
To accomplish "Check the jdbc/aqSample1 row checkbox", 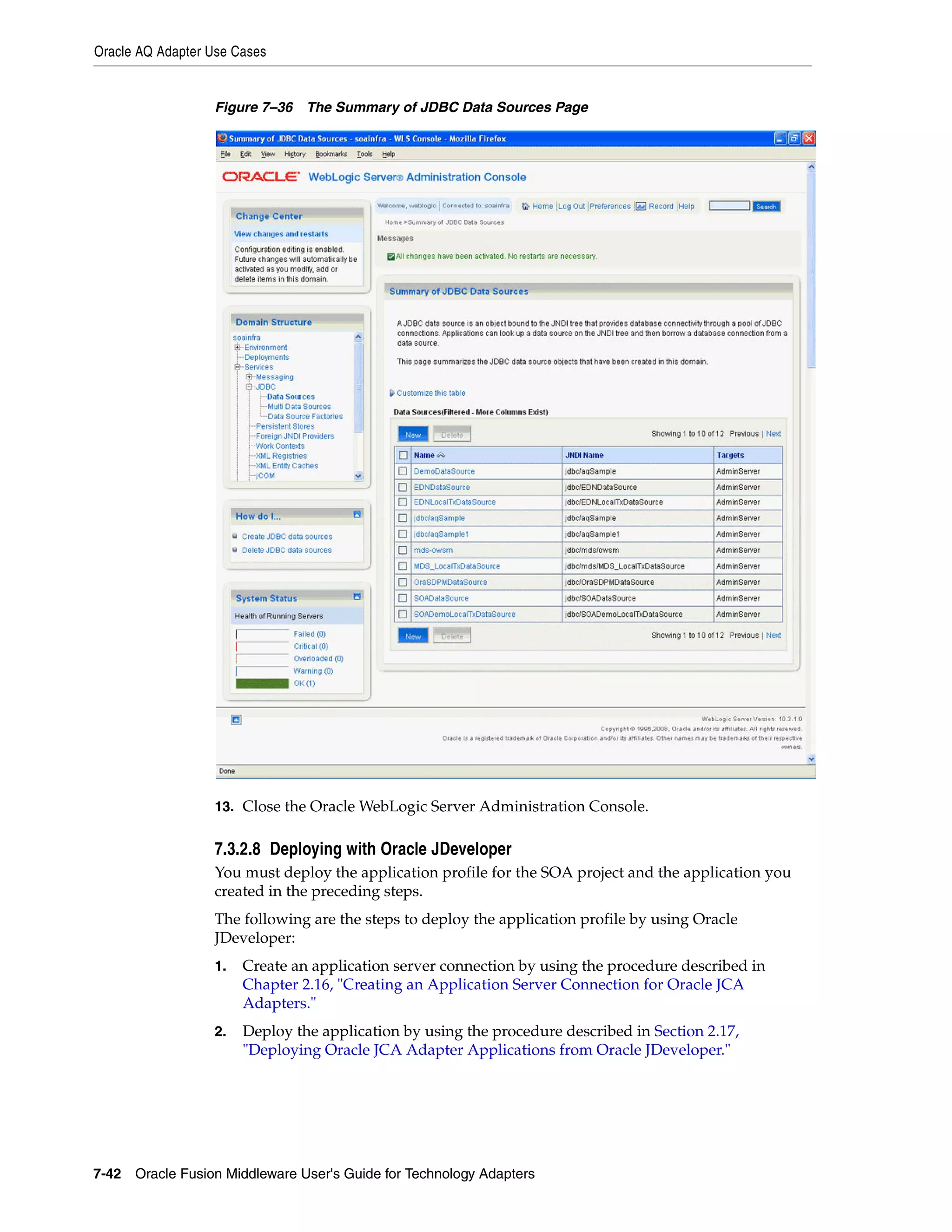I will (403, 534).
